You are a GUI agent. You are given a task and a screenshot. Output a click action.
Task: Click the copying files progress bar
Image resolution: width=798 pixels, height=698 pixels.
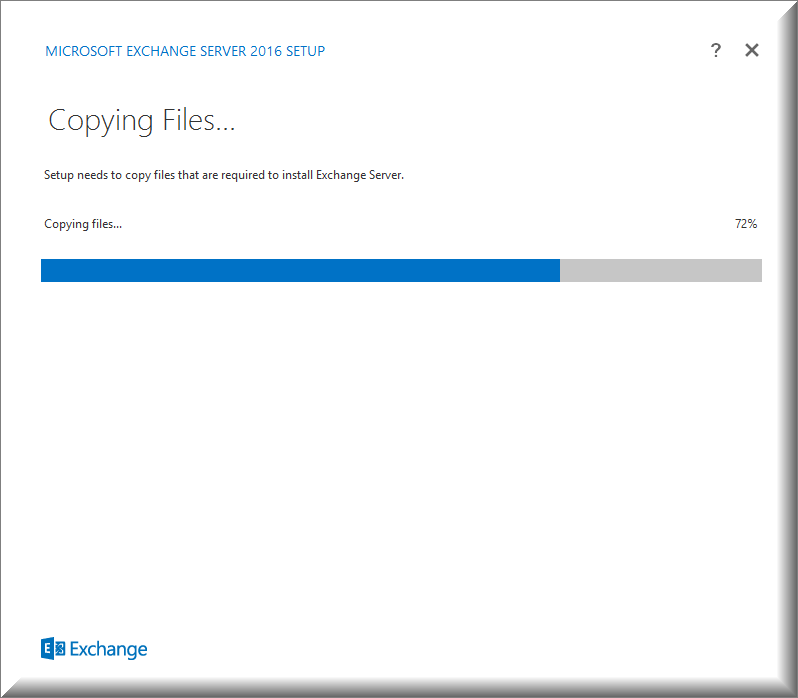[401, 270]
